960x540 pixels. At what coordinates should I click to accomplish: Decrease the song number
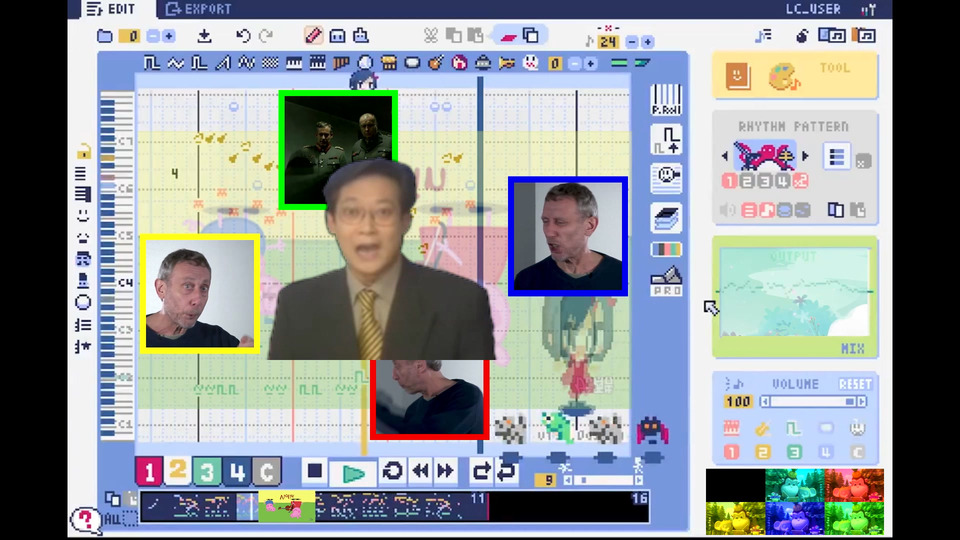pos(152,36)
